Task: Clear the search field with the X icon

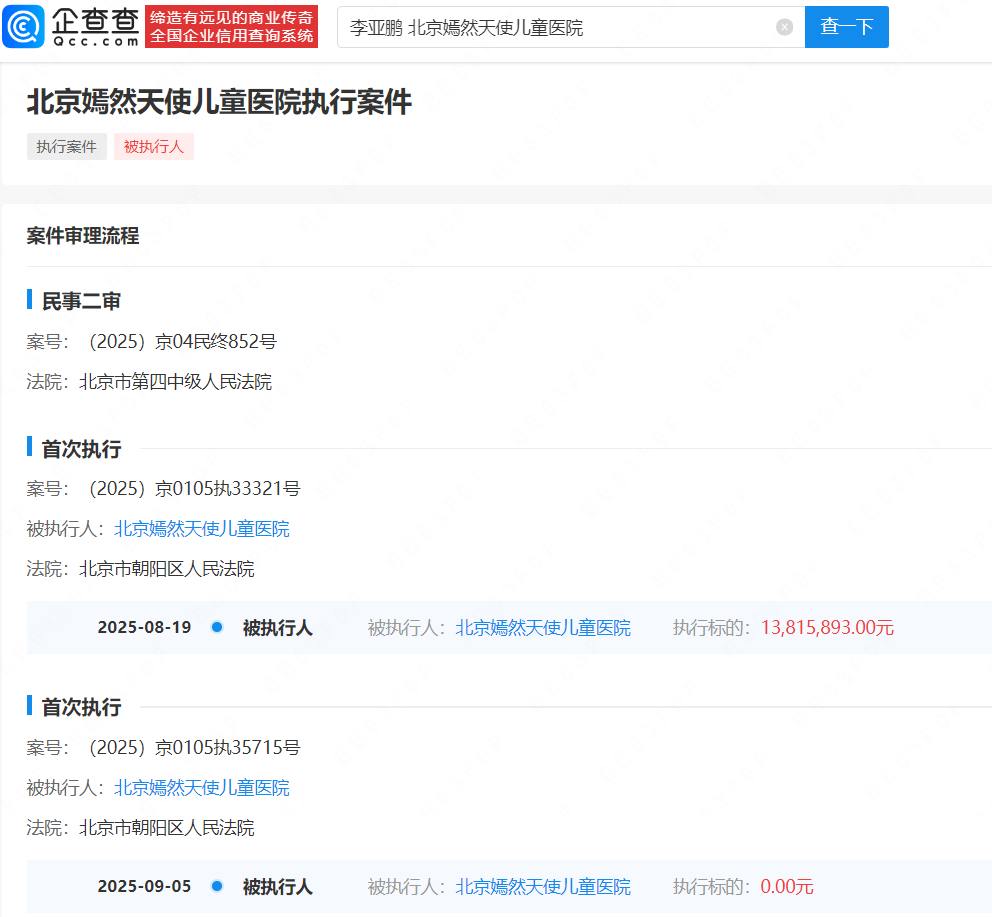Action: [784, 27]
